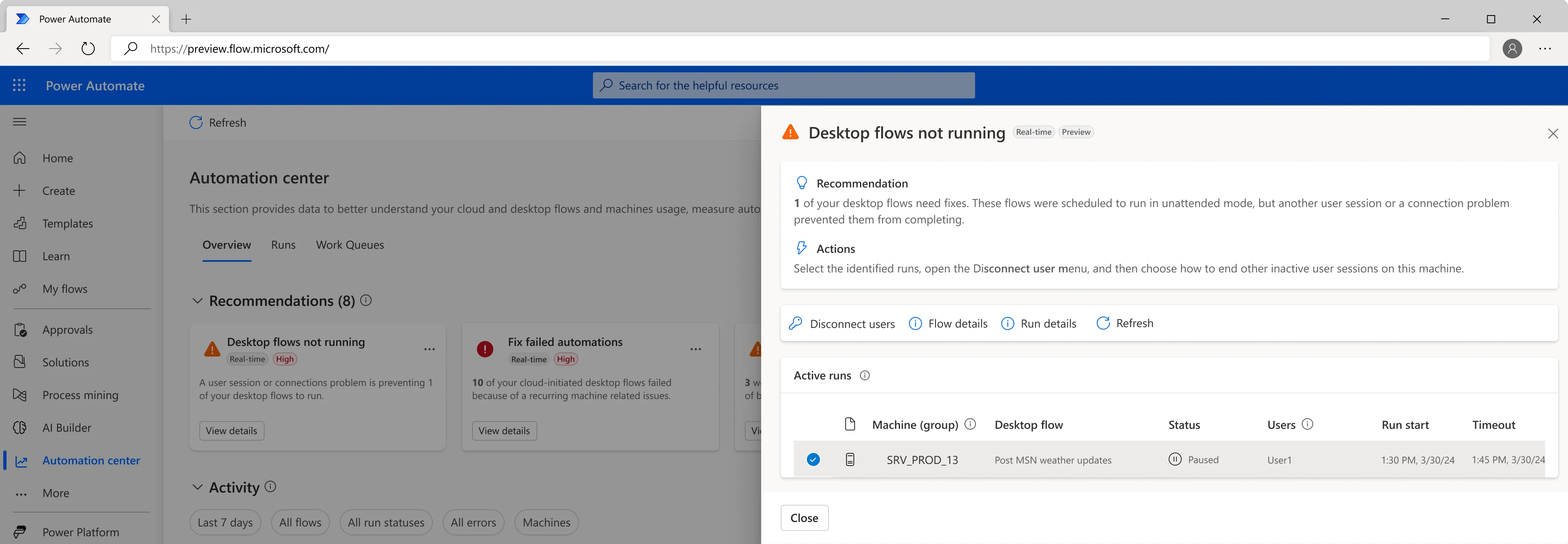The image size is (1568, 544).
Task: Refresh the Desktop flows not running panel
Action: 1125,323
